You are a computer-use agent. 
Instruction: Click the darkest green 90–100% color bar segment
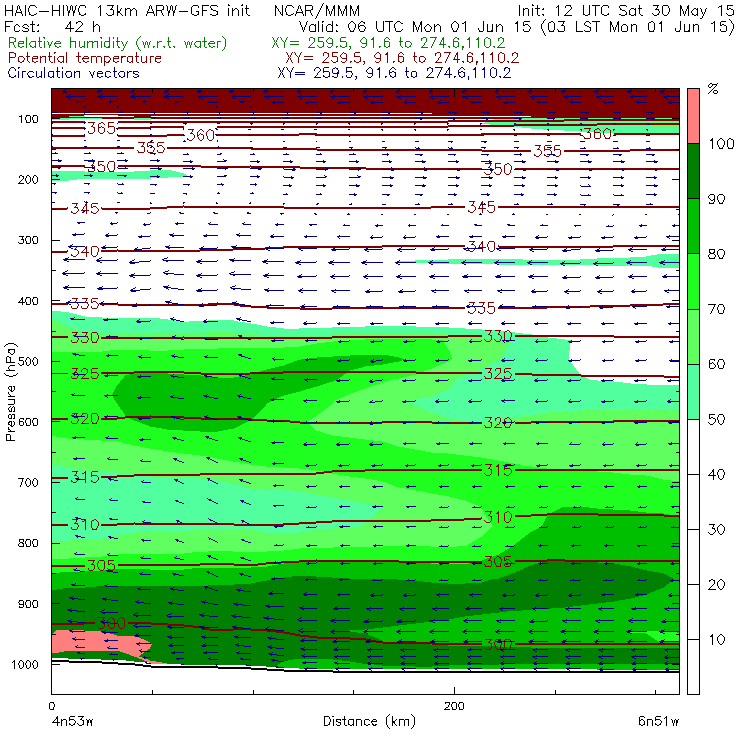(693, 171)
